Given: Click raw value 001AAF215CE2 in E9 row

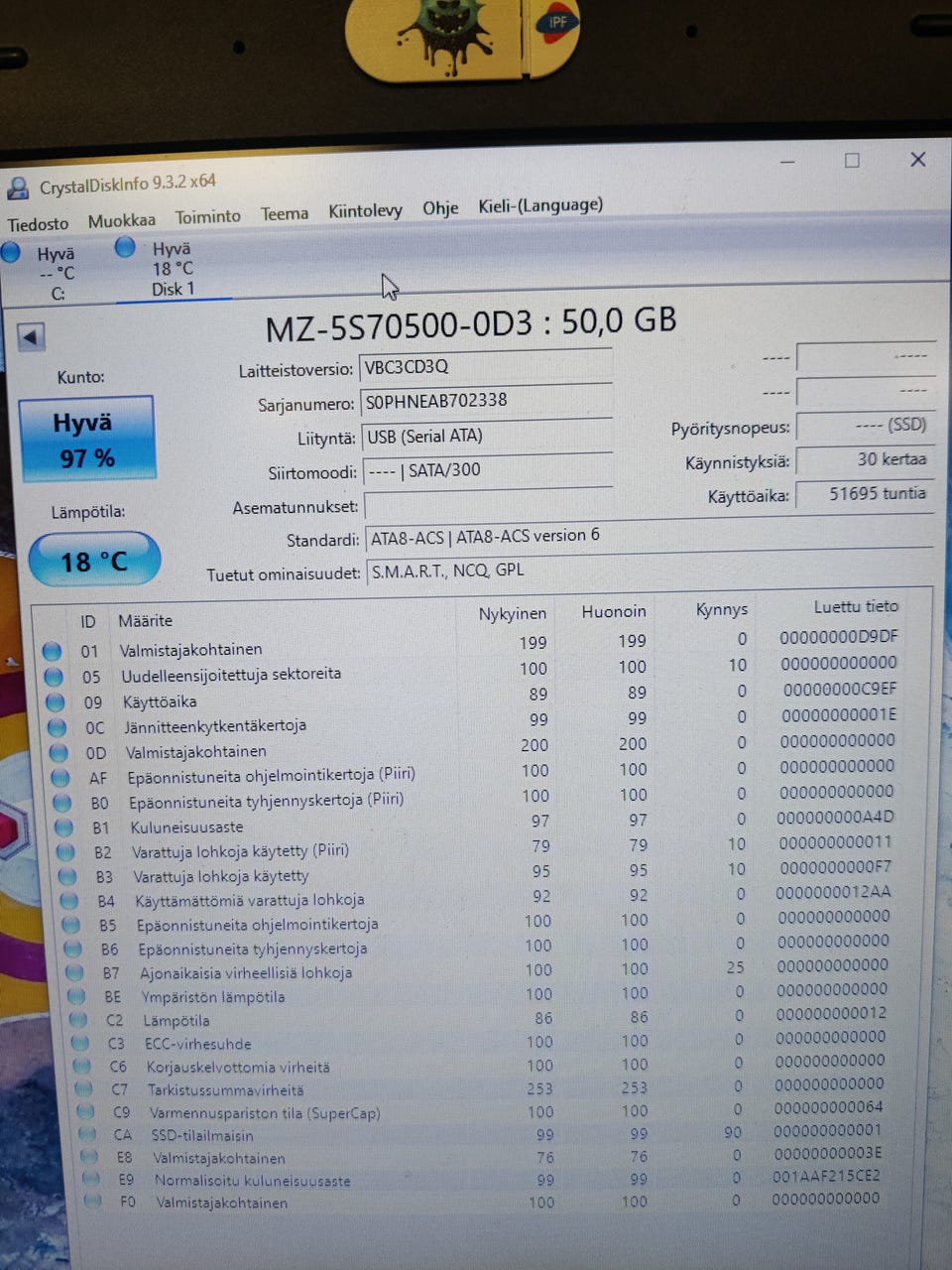Looking at the screenshot, I should click(x=827, y=1176).
